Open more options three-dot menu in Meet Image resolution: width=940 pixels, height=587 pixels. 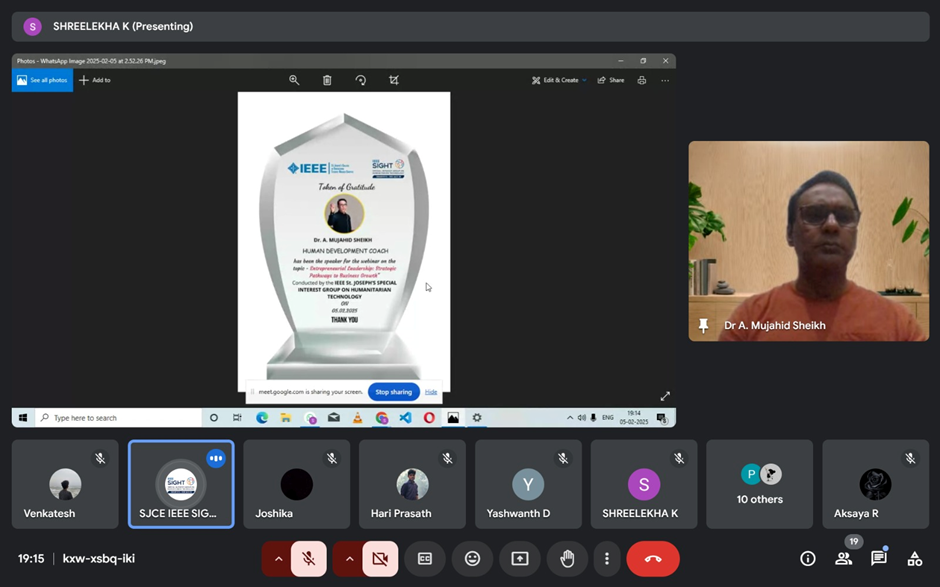(x=607, y=559)
